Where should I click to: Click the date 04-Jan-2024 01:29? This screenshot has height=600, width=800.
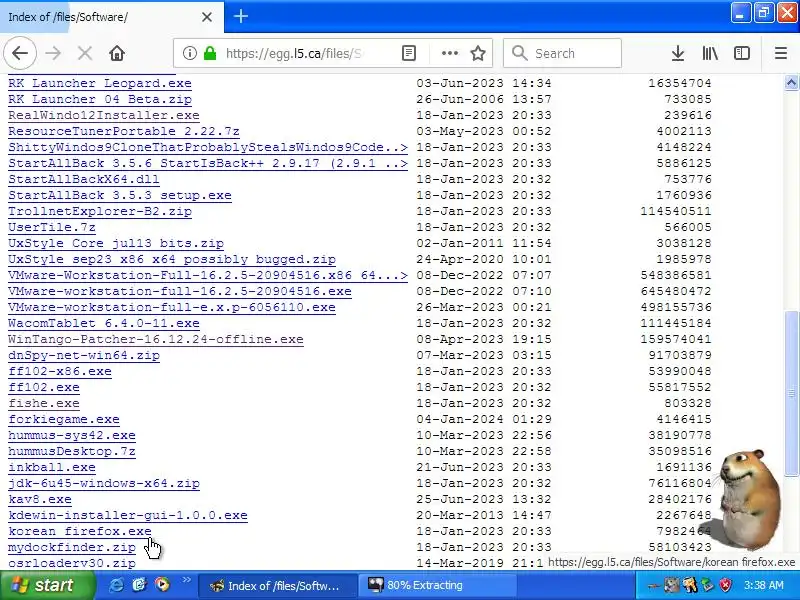pos(484,419)
